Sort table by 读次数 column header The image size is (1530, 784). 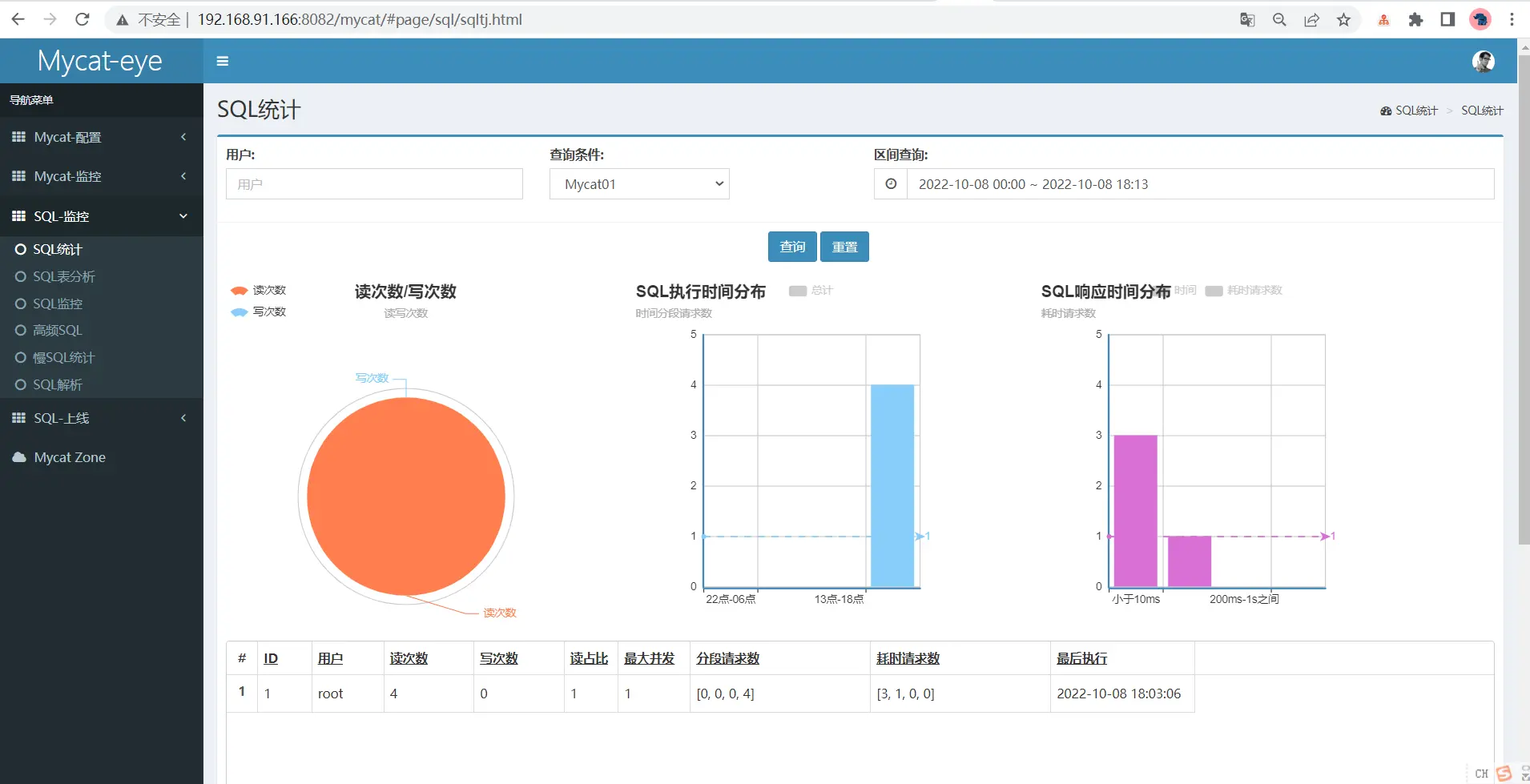pos(409,658)
